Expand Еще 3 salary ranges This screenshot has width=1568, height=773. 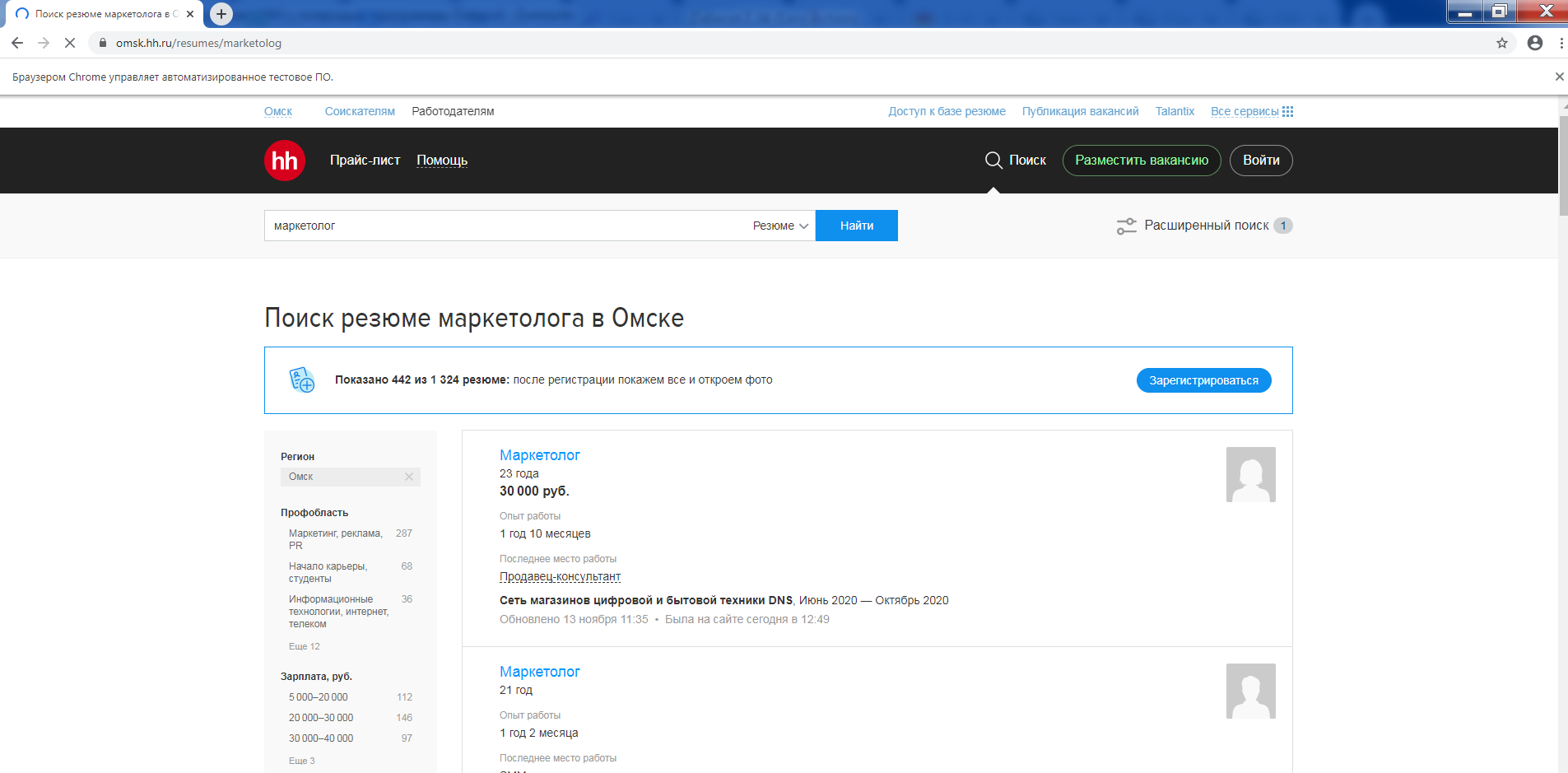(x=302, y=761)
